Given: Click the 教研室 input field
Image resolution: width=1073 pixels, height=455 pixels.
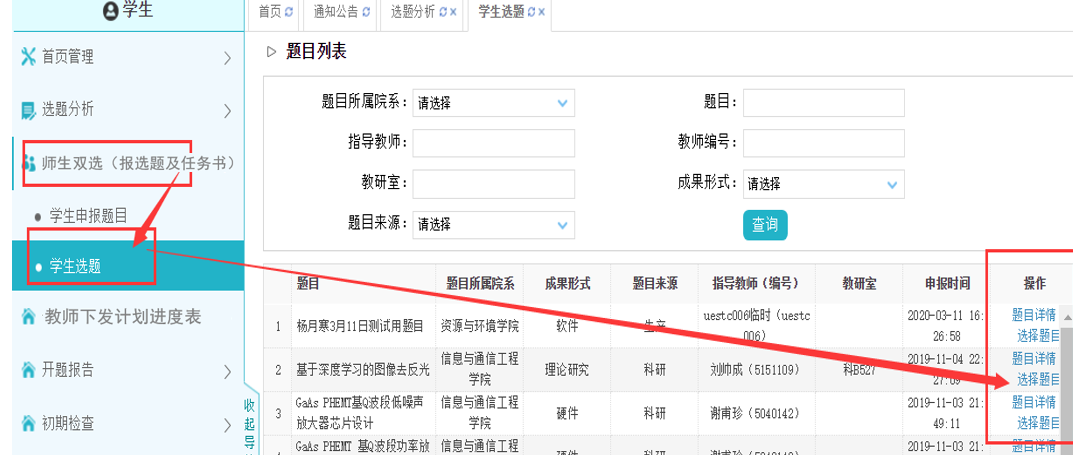Looking at the screenshot, I should [x=493, y=183].
